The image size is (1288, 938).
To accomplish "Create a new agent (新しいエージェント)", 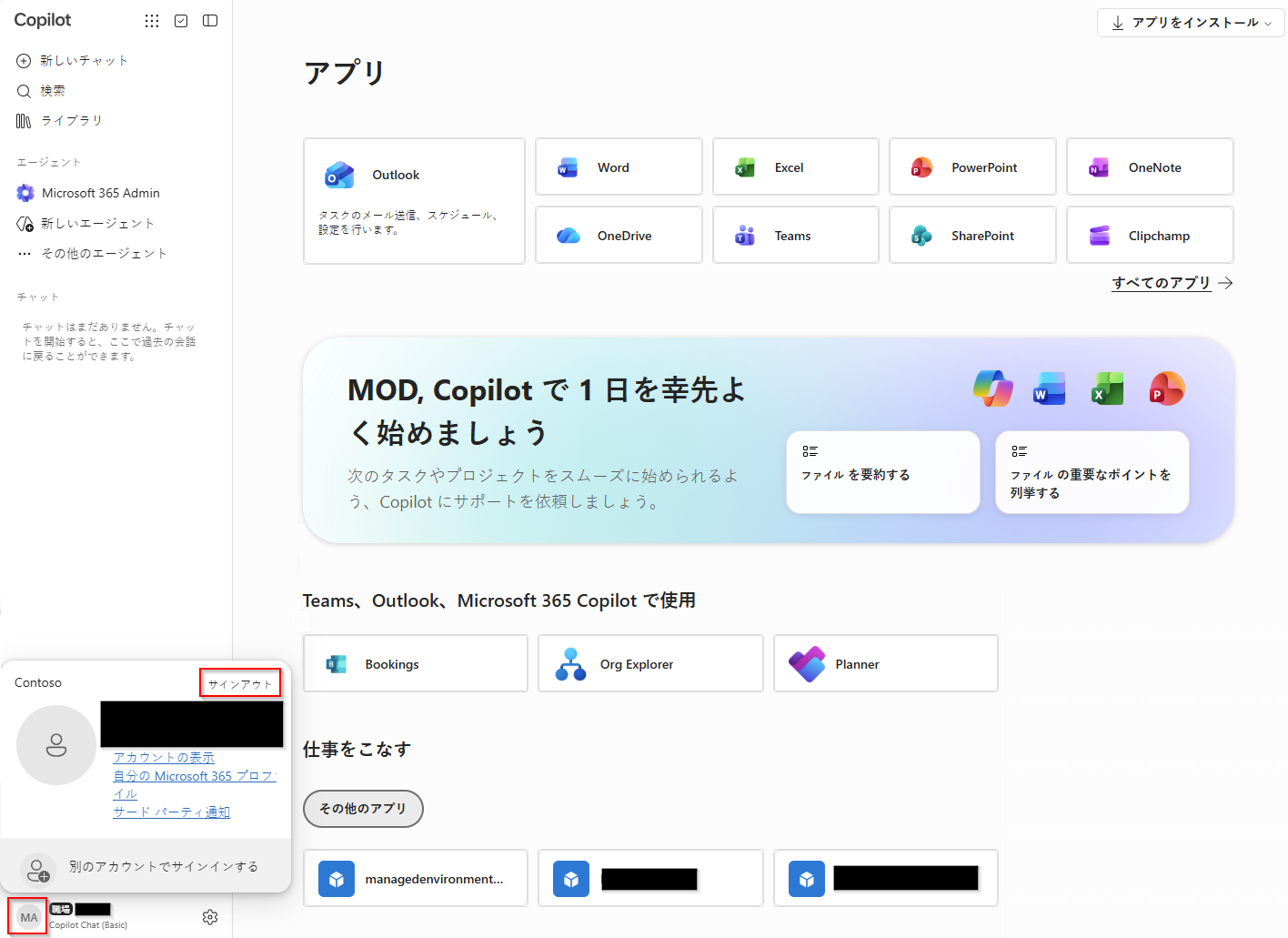I will click(86, 224).
